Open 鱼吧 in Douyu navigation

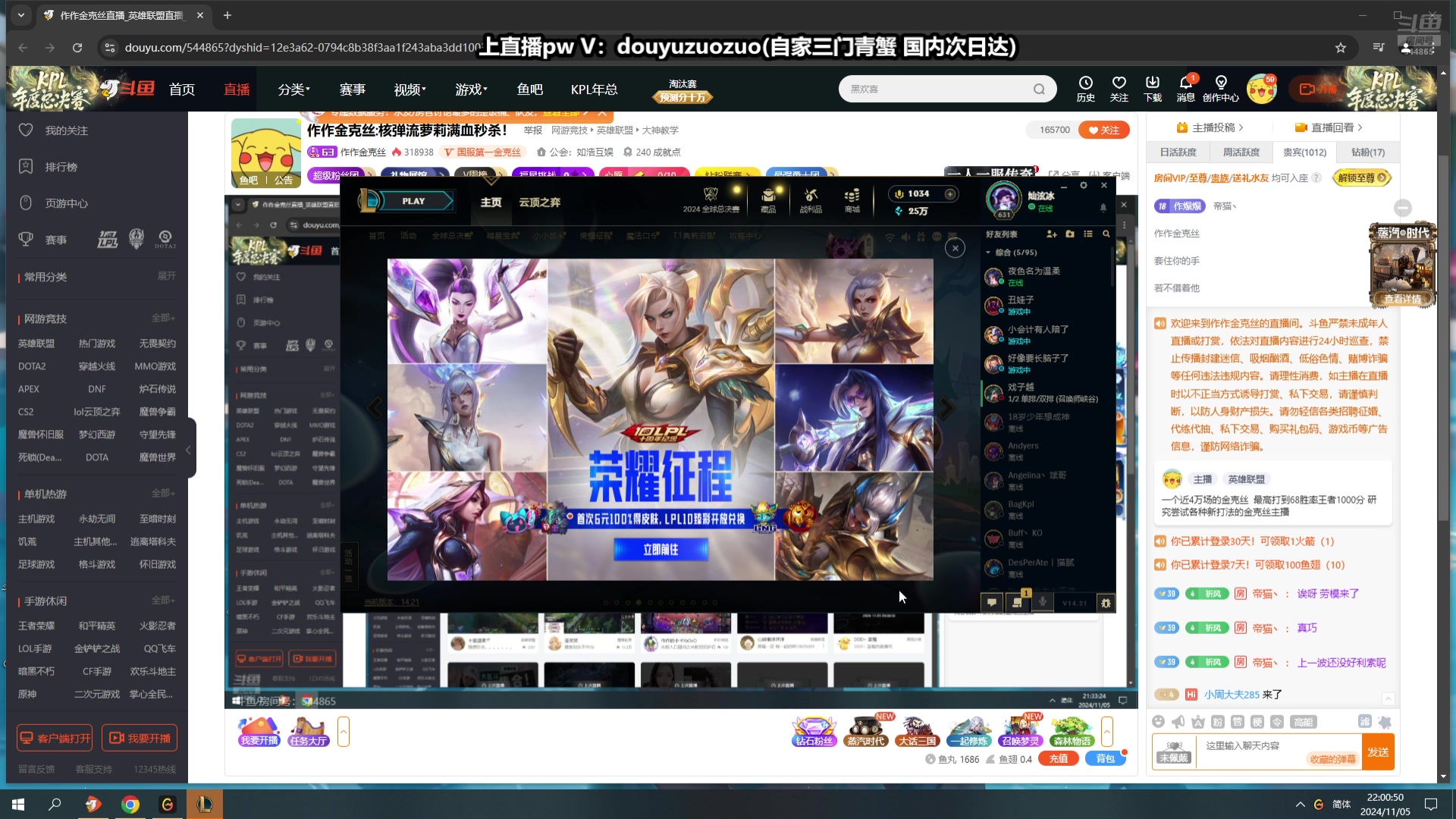click(529, 89)
